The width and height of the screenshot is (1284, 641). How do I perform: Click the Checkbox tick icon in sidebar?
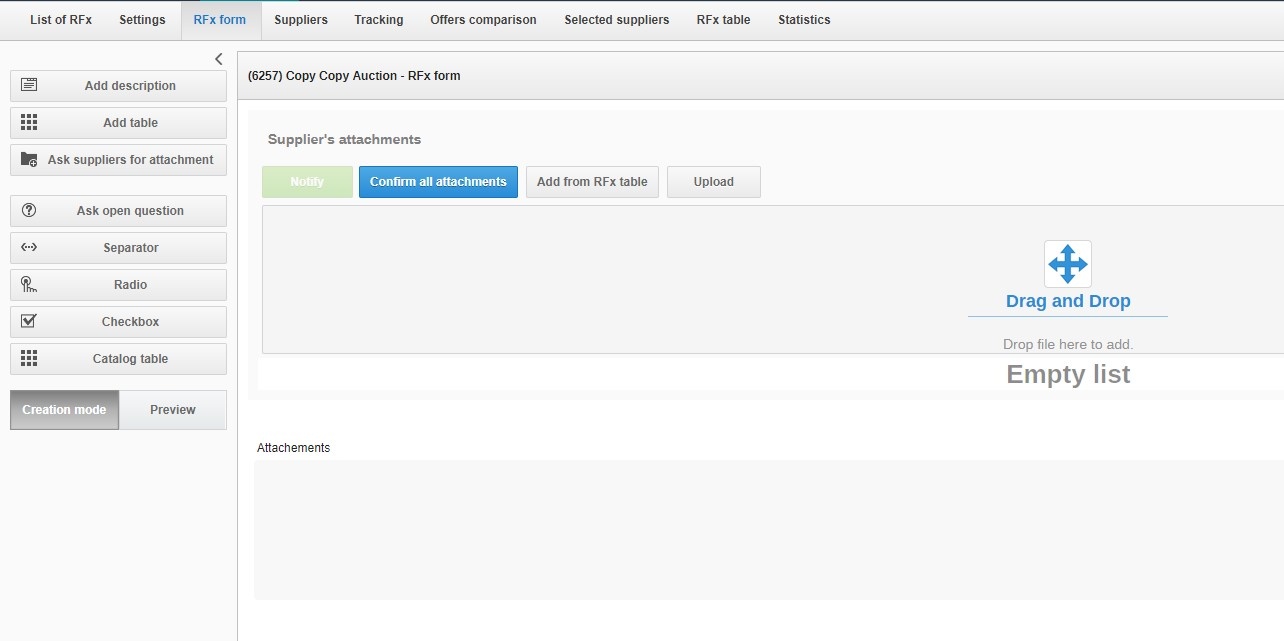pos(29,322)
